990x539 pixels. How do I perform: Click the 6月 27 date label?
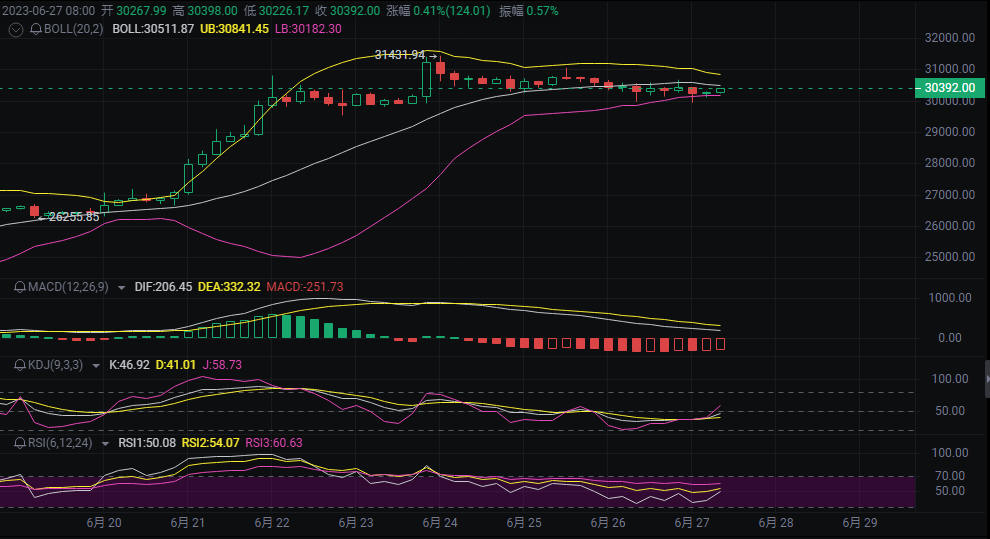point(692,523)
